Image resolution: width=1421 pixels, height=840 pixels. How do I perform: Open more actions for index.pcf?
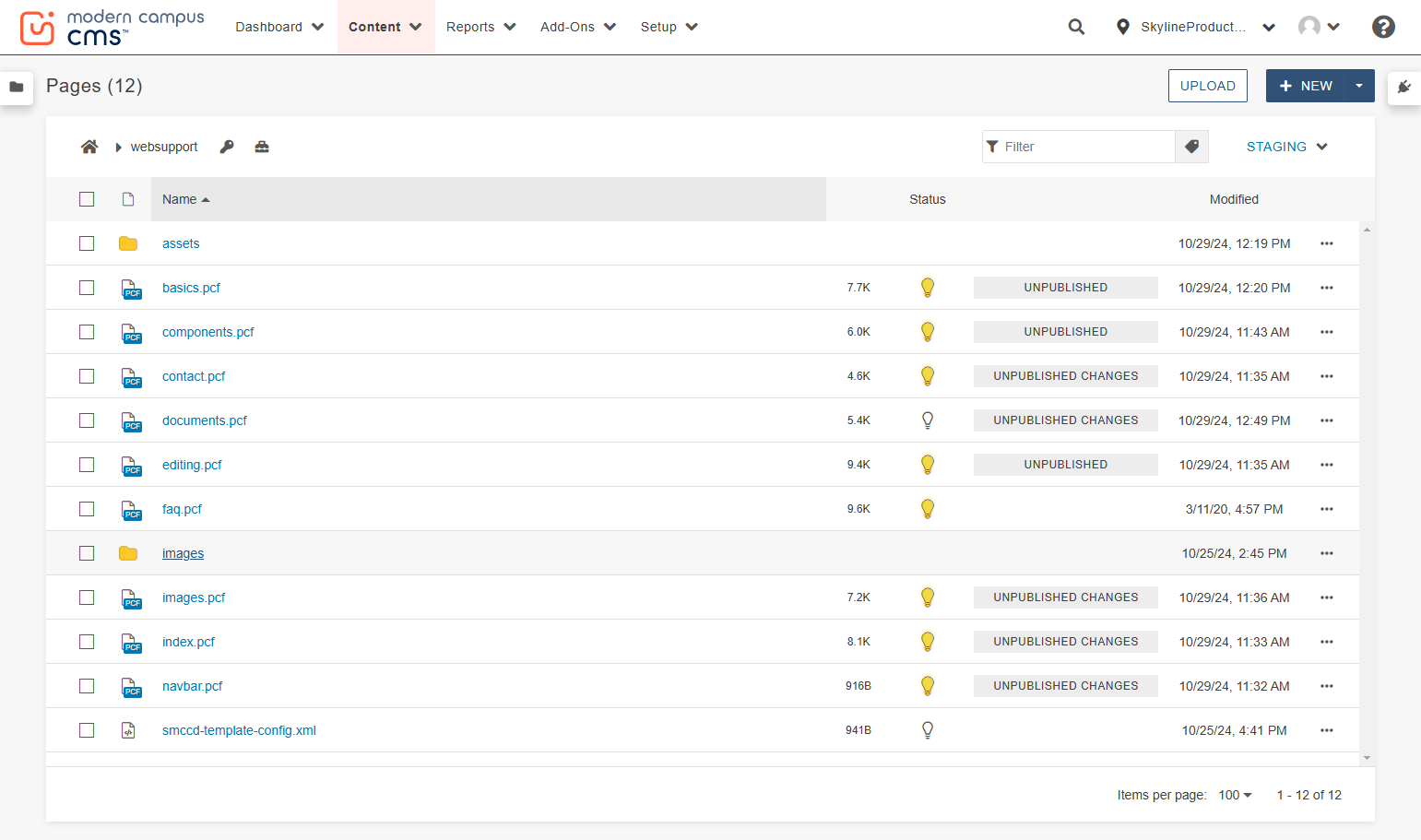1327,642
